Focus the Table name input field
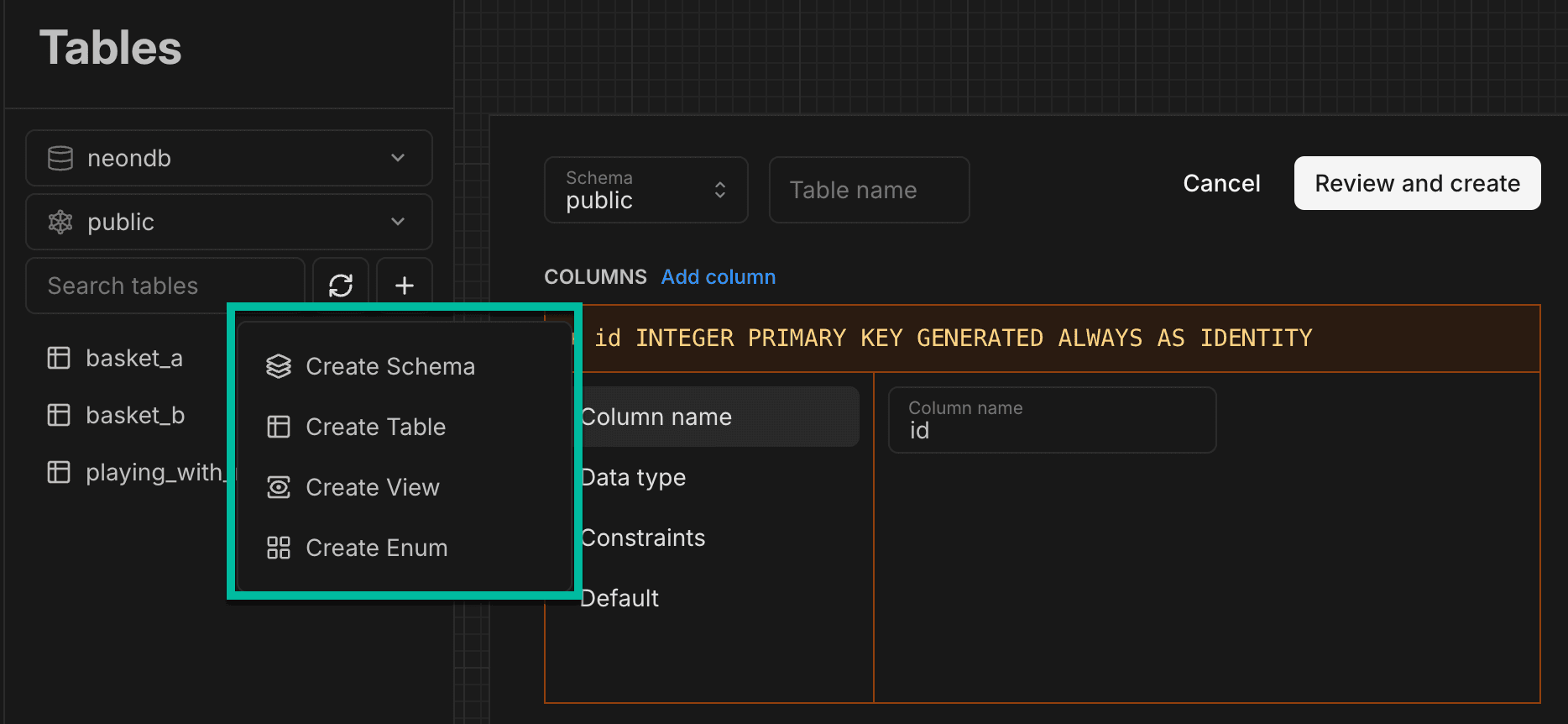Viewport: 1568px width, 724px height. click(869, 190)
